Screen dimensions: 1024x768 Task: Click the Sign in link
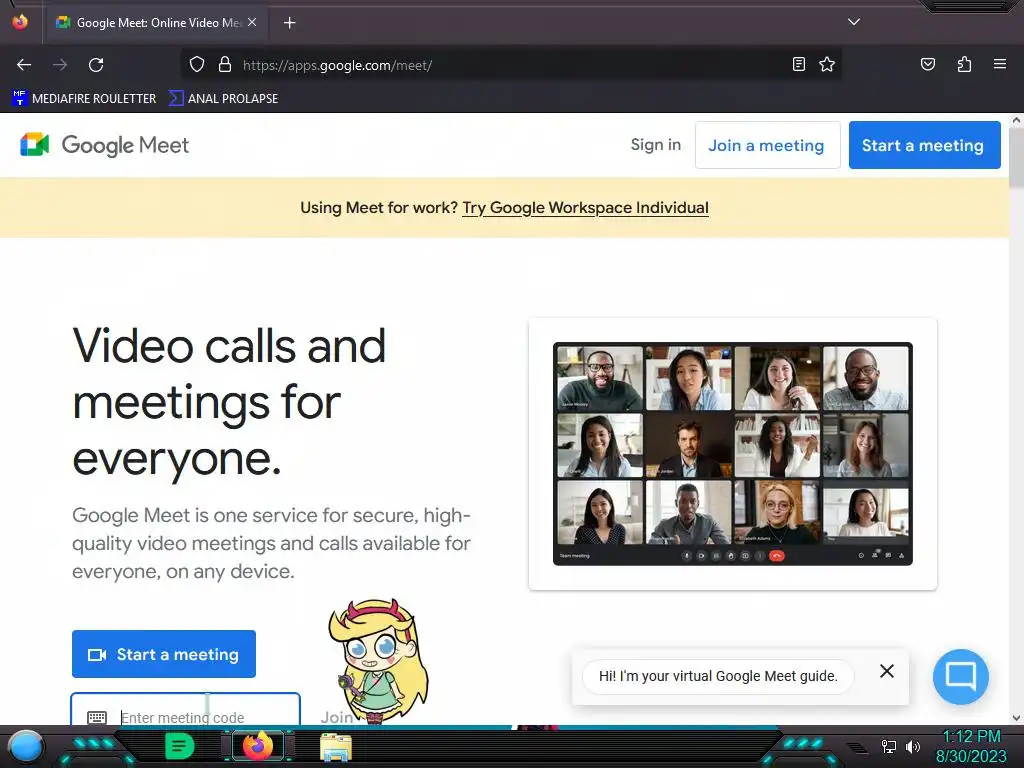pyautogui.click(x=656, y=144)
